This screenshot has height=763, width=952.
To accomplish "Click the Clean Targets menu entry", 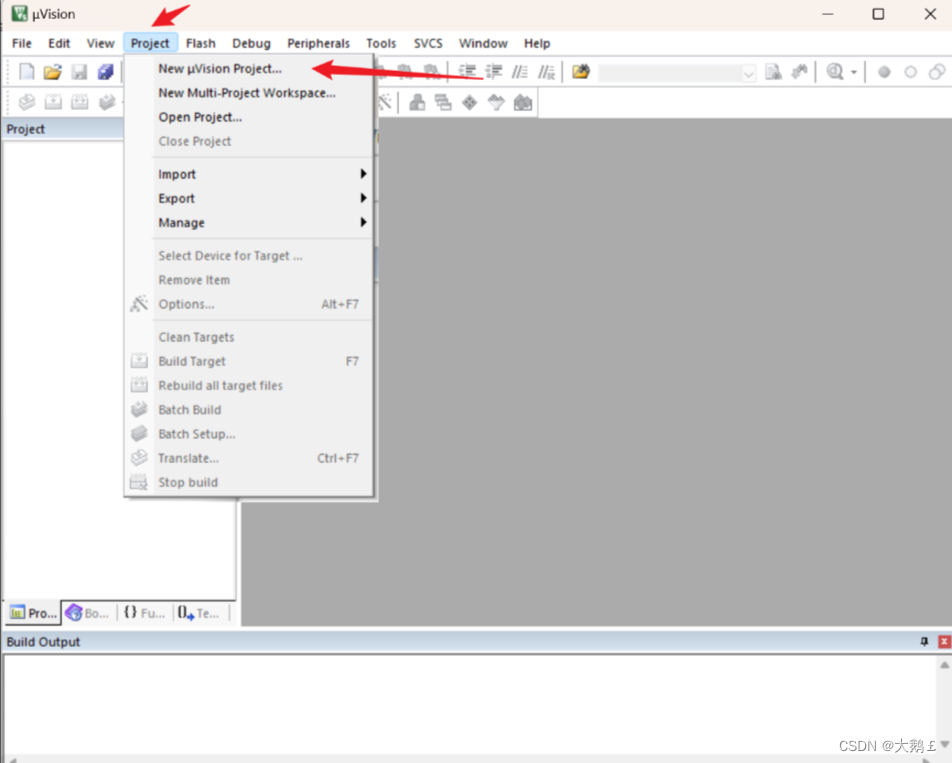I will (249, 337).
